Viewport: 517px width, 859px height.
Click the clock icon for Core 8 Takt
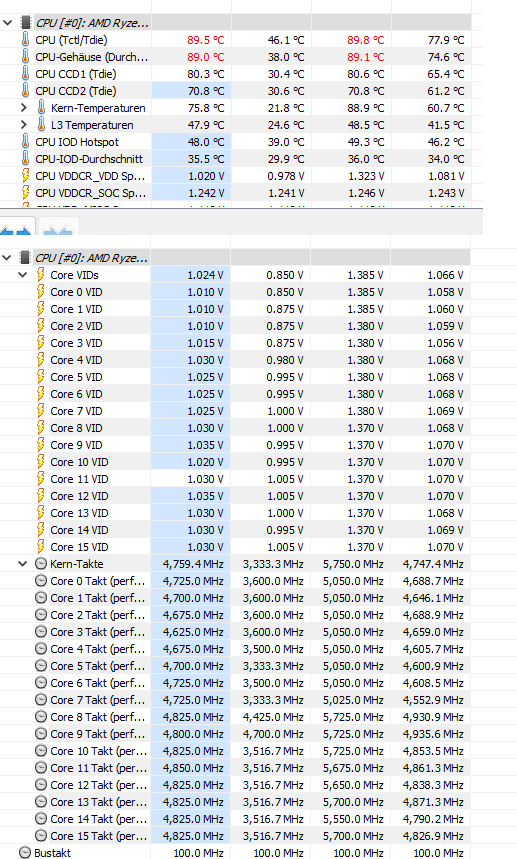coord(41,716)
